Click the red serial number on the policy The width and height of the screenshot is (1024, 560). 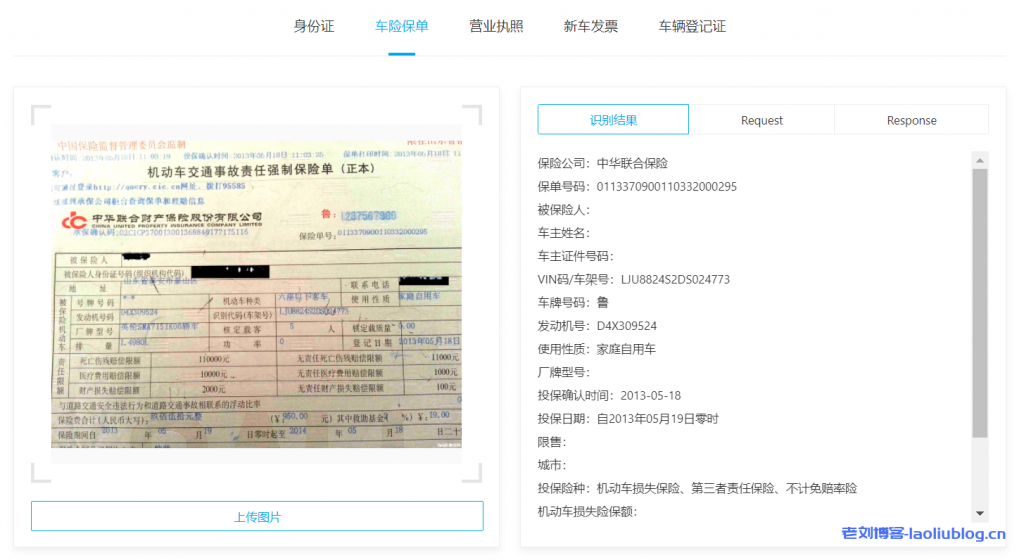[367, 215]
